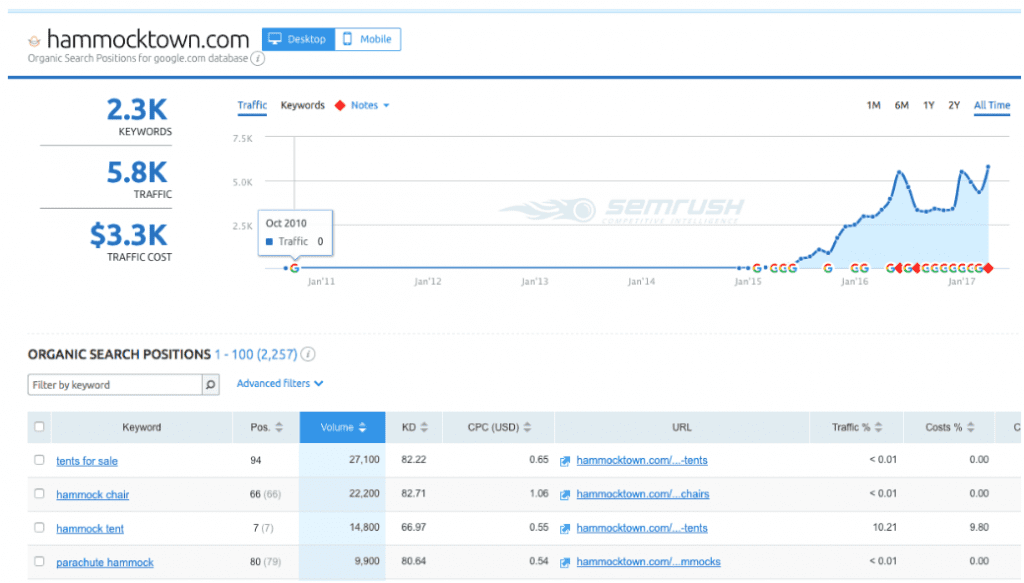Click the All Time link
Viewport: 1024px width, 583px height.
click(x=991, y=104)
